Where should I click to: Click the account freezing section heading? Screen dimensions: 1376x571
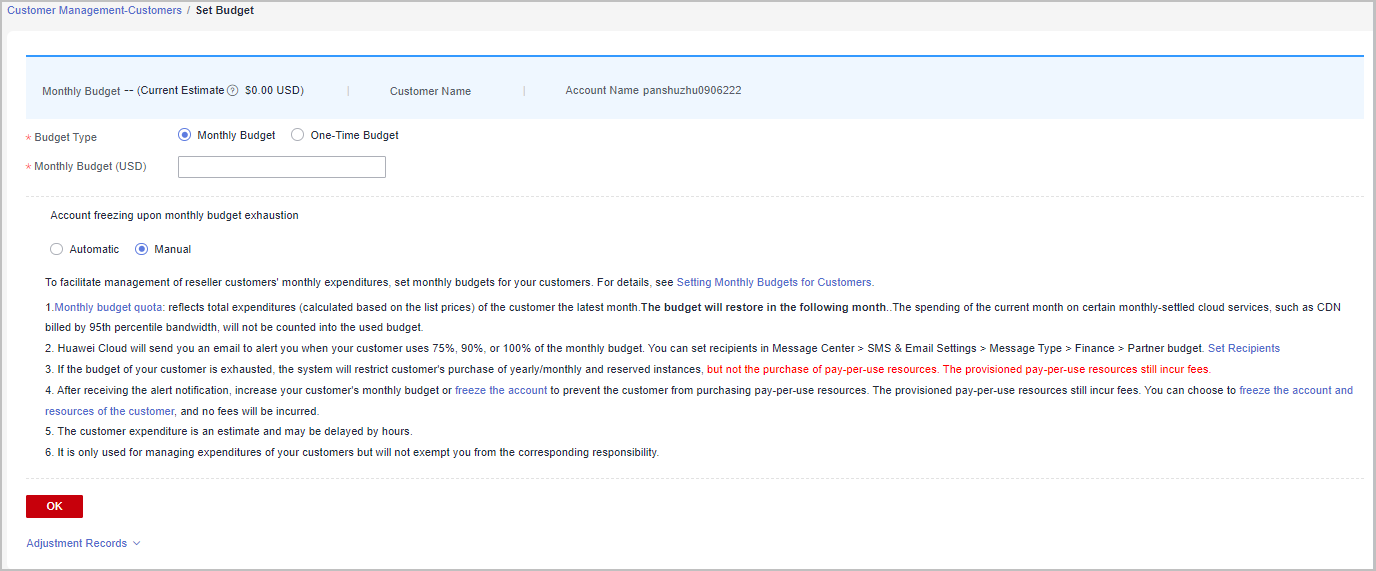coord(174,215)
